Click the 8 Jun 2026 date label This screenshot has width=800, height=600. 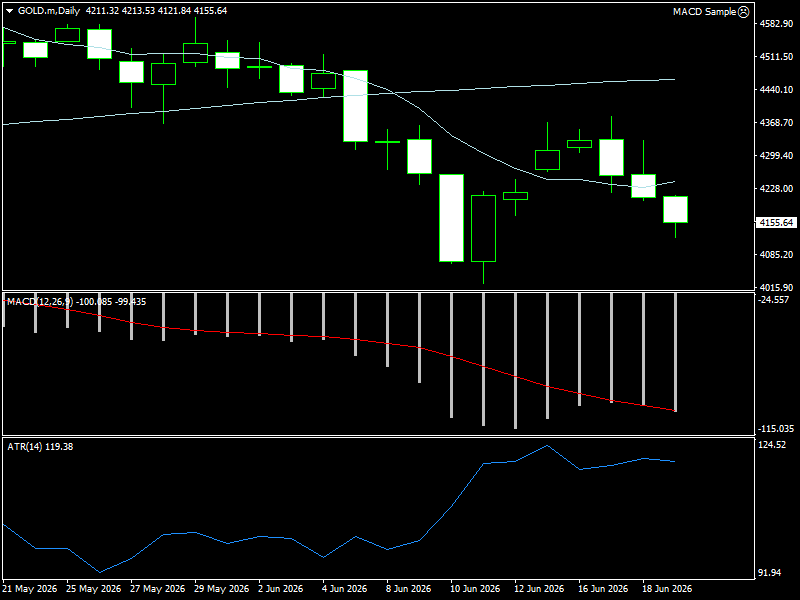click(408, 588)
